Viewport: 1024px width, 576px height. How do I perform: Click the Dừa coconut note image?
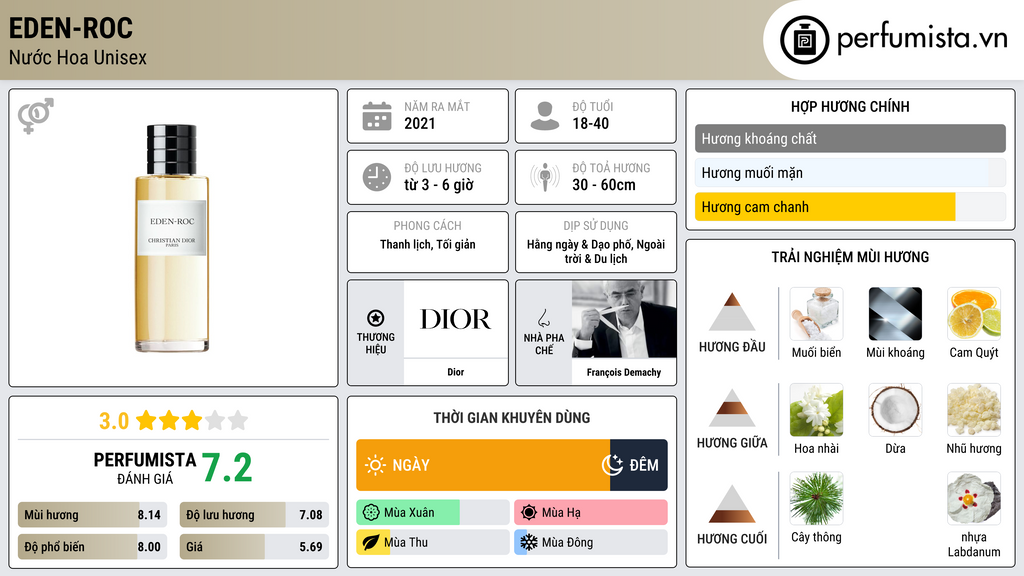[x=895, y=410]
